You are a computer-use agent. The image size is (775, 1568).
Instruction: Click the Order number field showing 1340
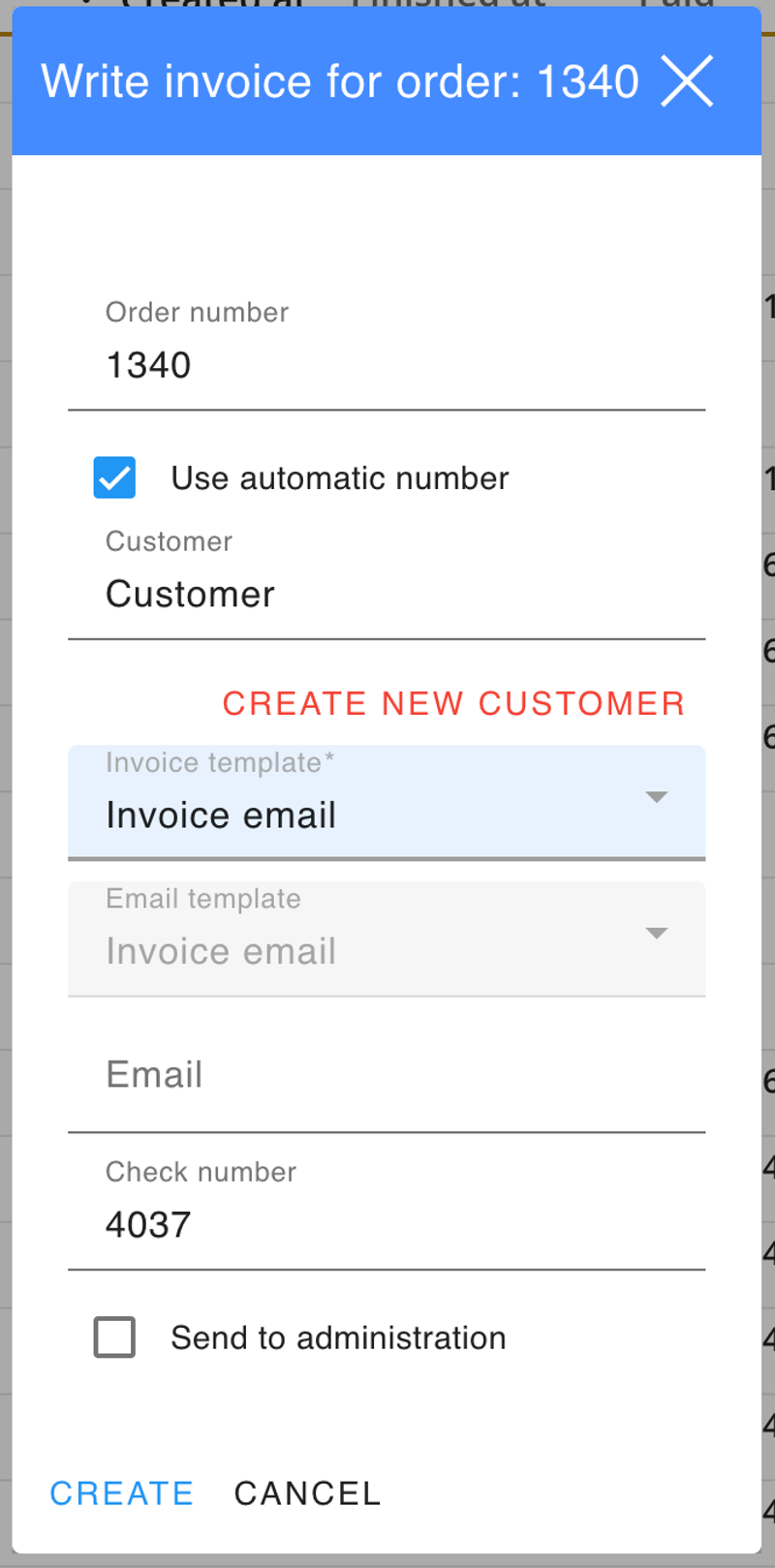click(386, 366)
